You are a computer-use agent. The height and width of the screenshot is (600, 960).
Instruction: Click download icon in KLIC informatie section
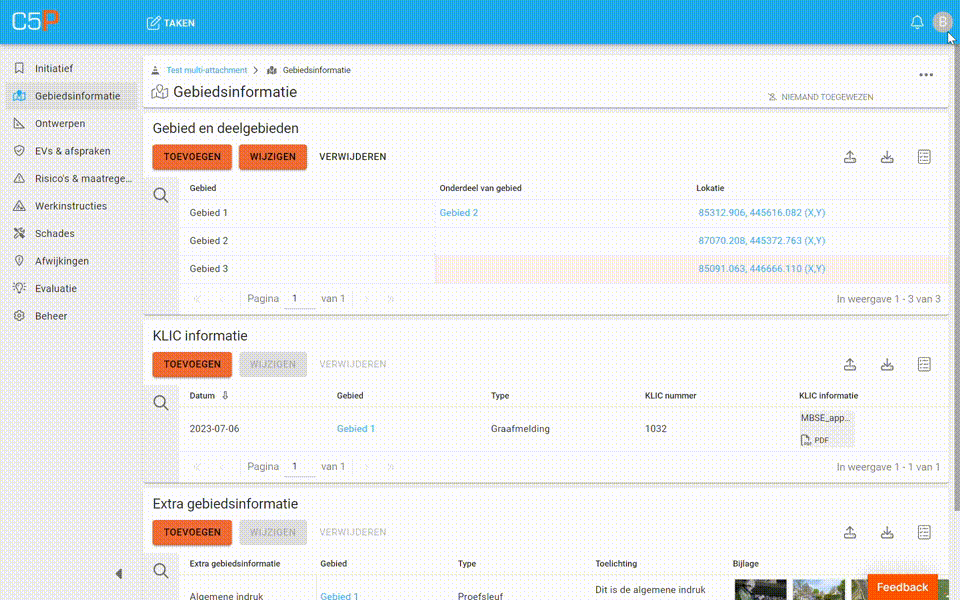(x=887, y=365)
